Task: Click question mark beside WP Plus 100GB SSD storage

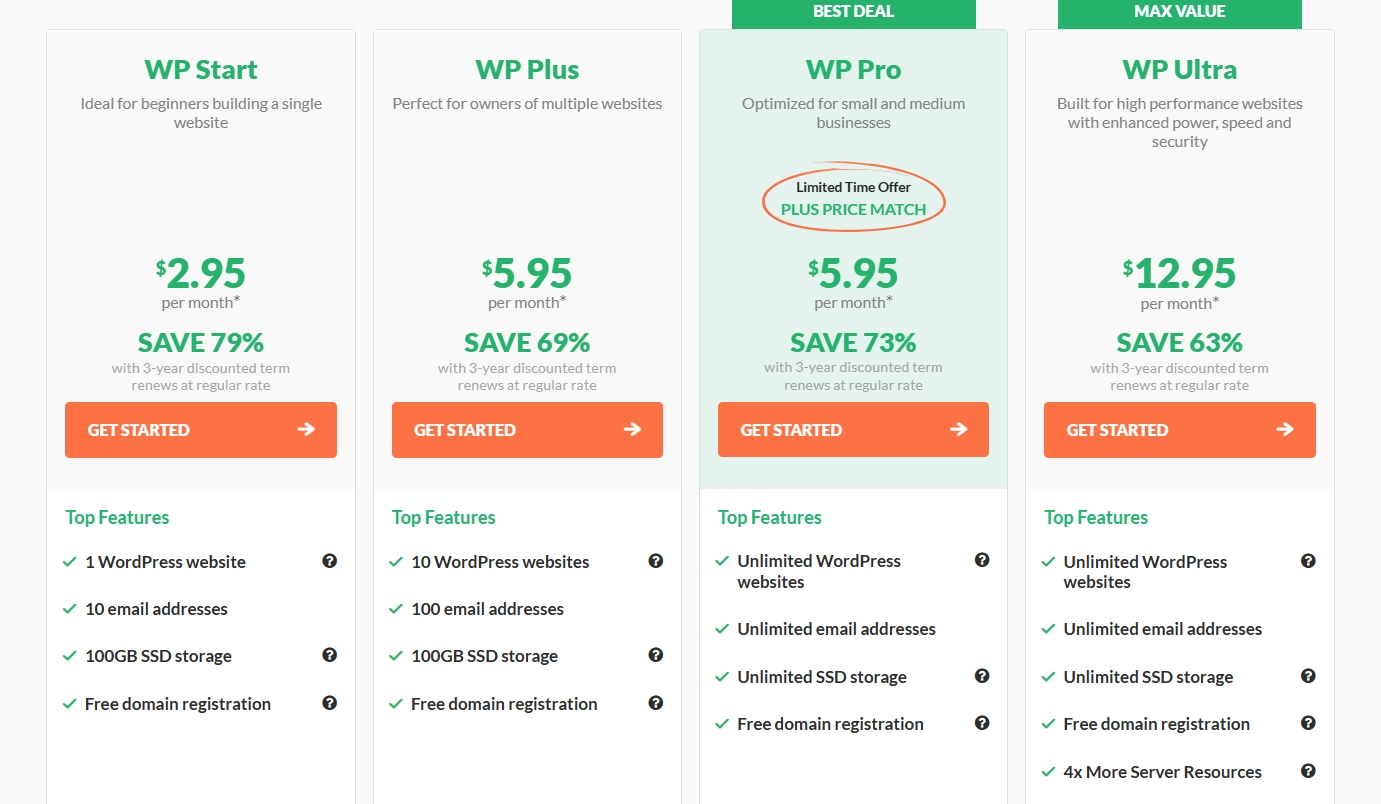Action: click(655, 655)
